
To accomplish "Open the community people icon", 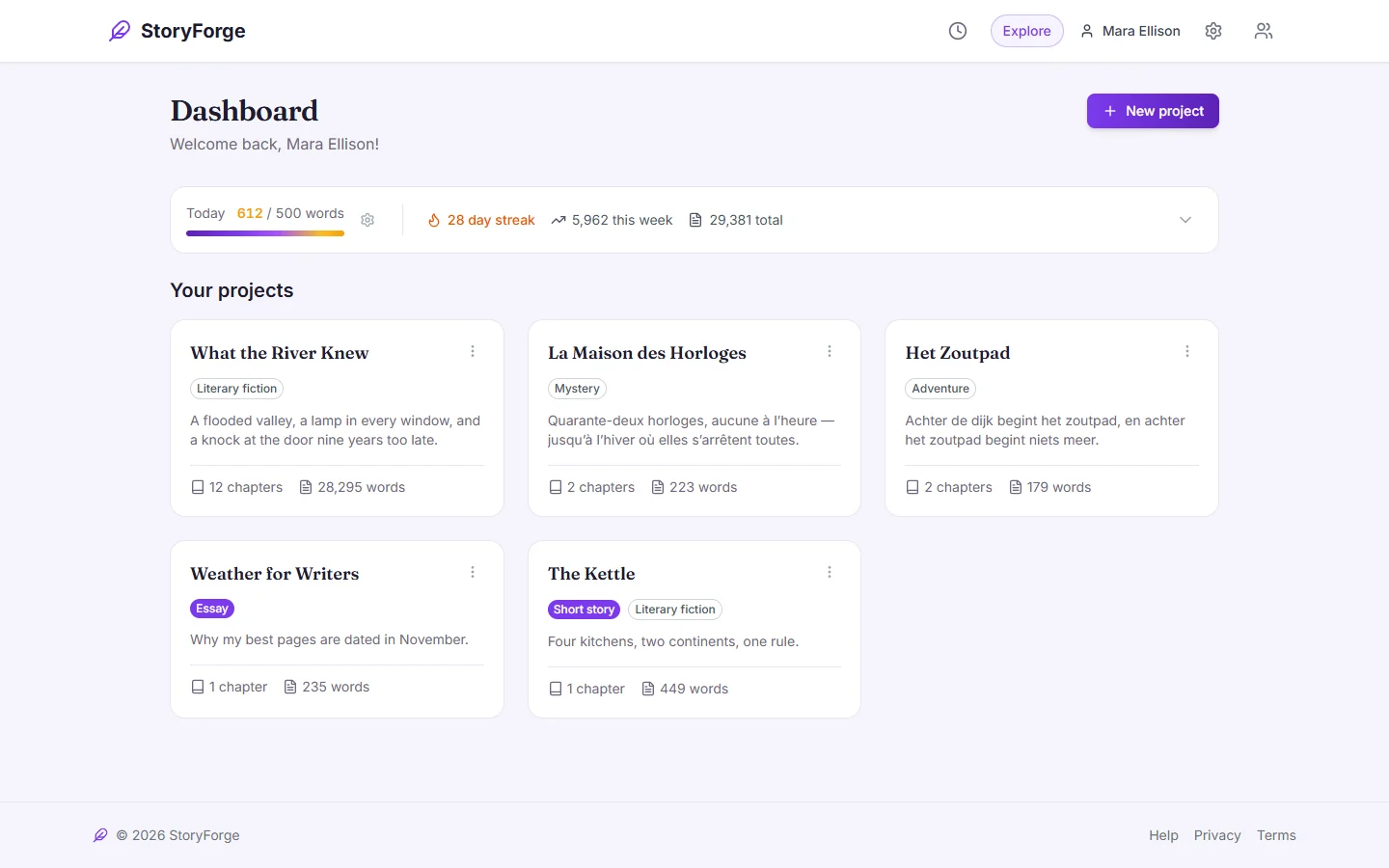I will click(x=1264, y=31).
